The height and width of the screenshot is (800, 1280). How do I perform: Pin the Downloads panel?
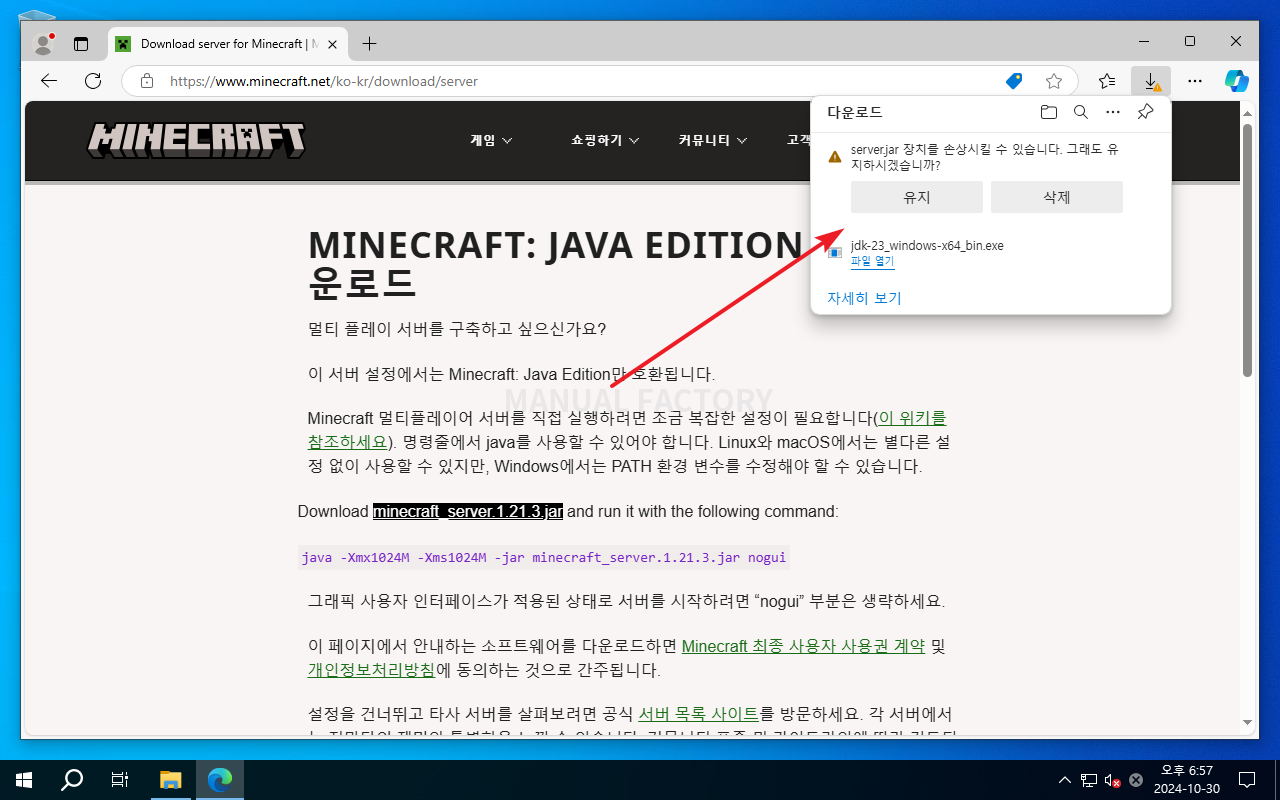click(x=1146, y=112)
